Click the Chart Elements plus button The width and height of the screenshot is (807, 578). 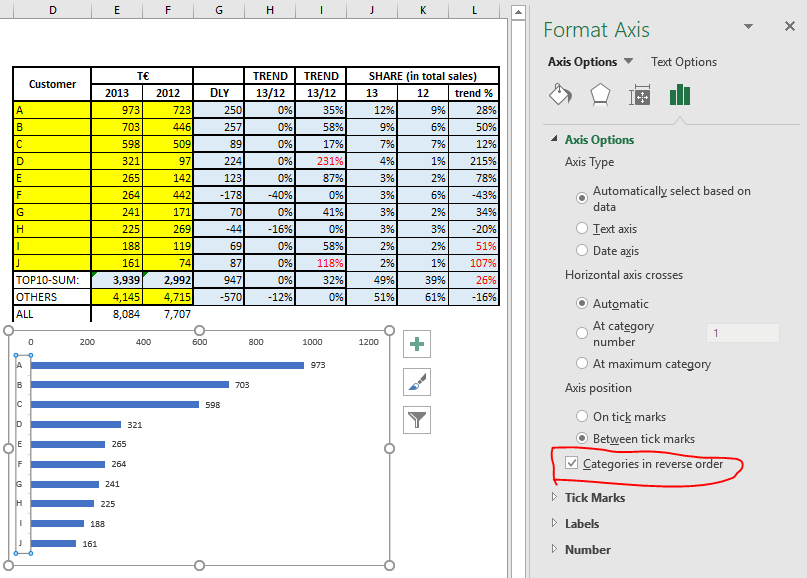coord(417,345)
